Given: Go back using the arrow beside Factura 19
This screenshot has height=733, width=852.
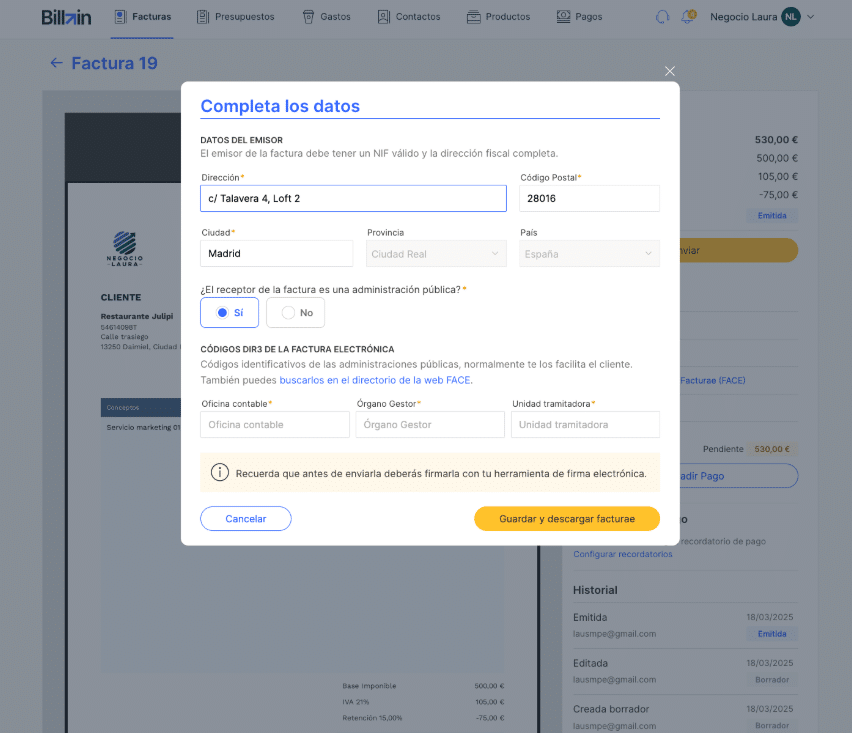Looking at the screenshot, I should pos(56,63).
